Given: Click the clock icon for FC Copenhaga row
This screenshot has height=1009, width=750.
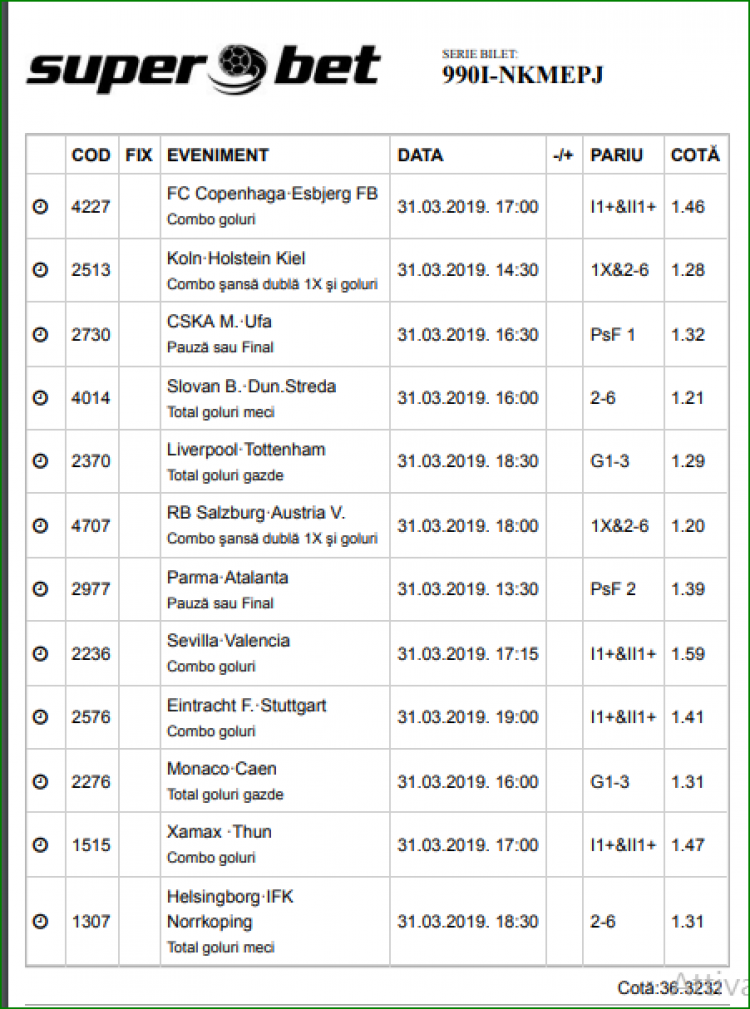Looking at the screenshot, I should click(40, 207).
